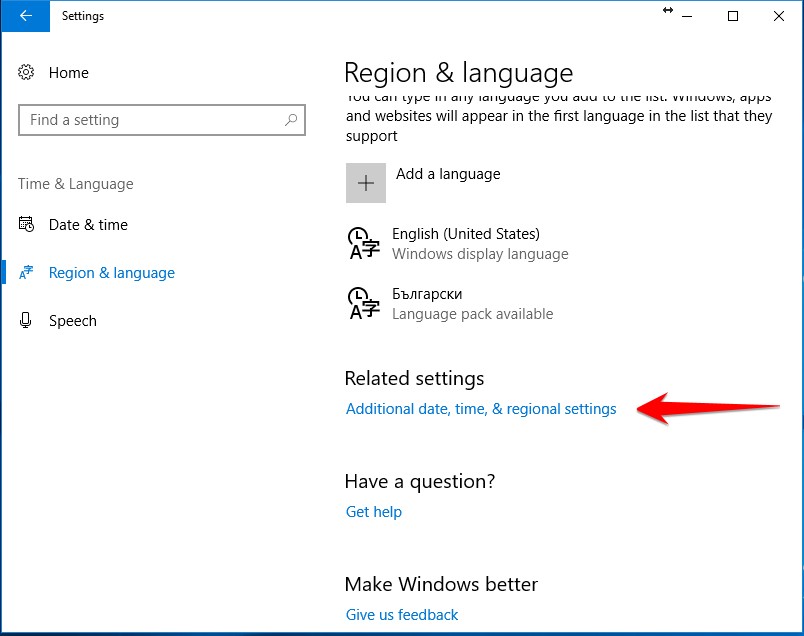Minimize the Settings window
Image resolution: width=804 pixels, height=636 pixels.
[687, 16]
